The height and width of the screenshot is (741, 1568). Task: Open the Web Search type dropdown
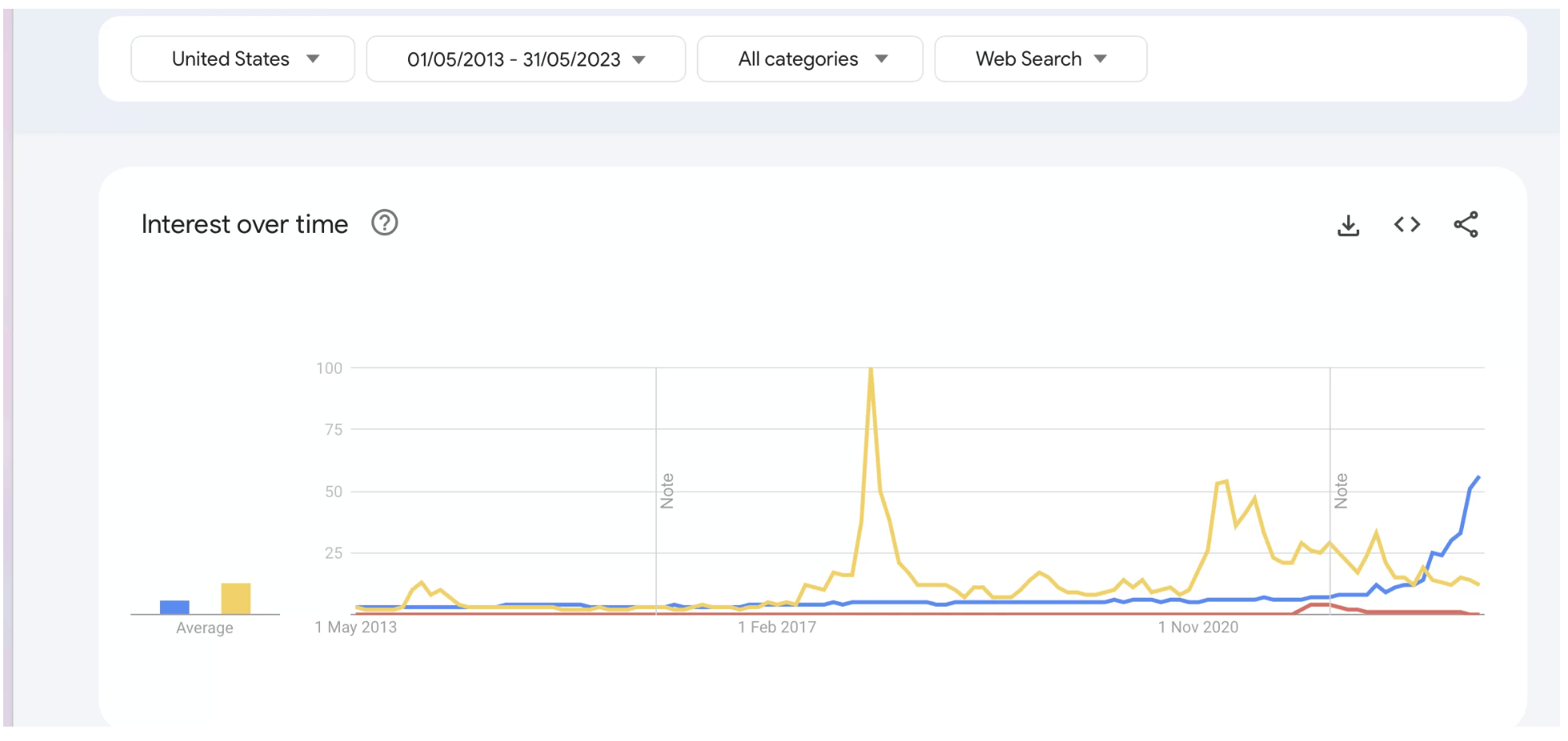pos(1041,59)
